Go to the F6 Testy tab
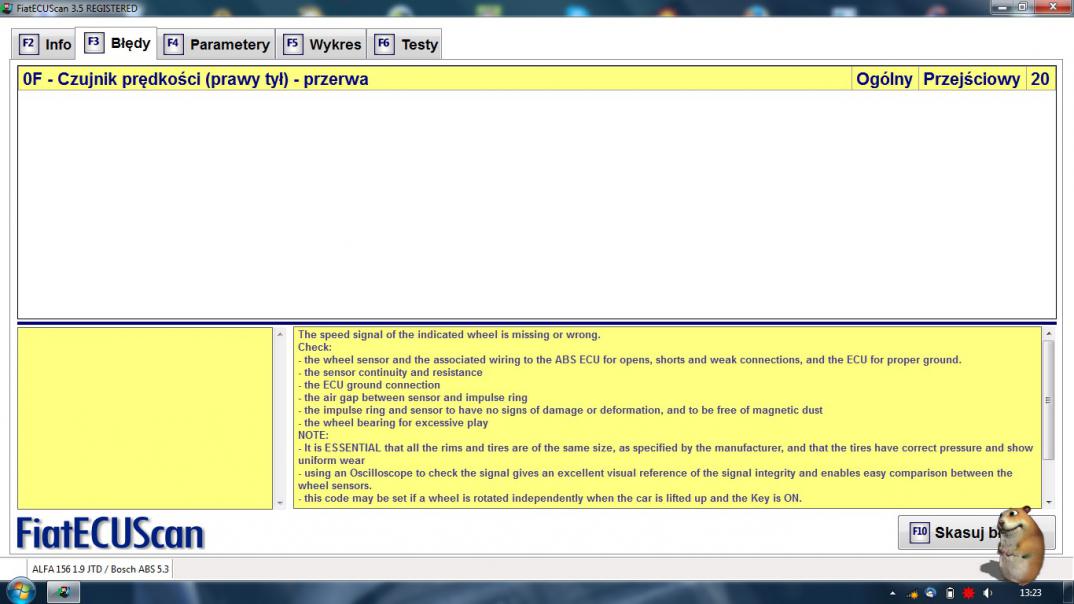The image size is (1074, 604). point(405,45)
